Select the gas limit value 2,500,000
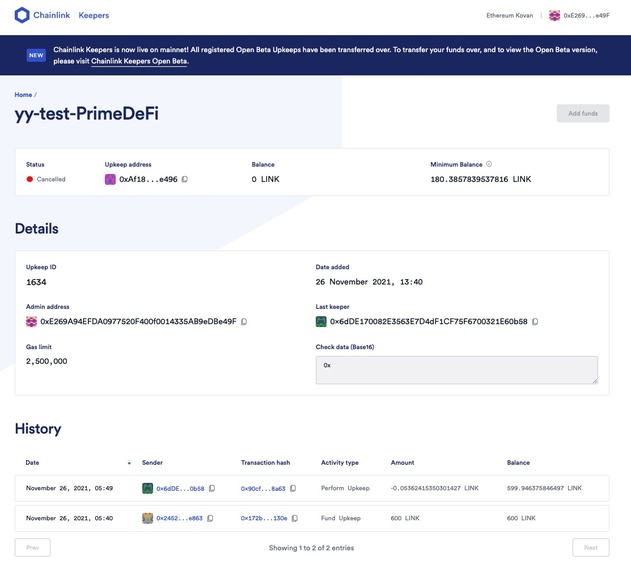The width and height of the screenshot is (631, 573). click(47, 361)
